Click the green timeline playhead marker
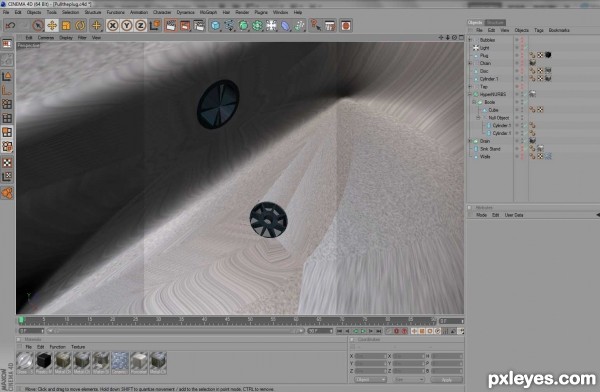 click(x=21, y=320)
